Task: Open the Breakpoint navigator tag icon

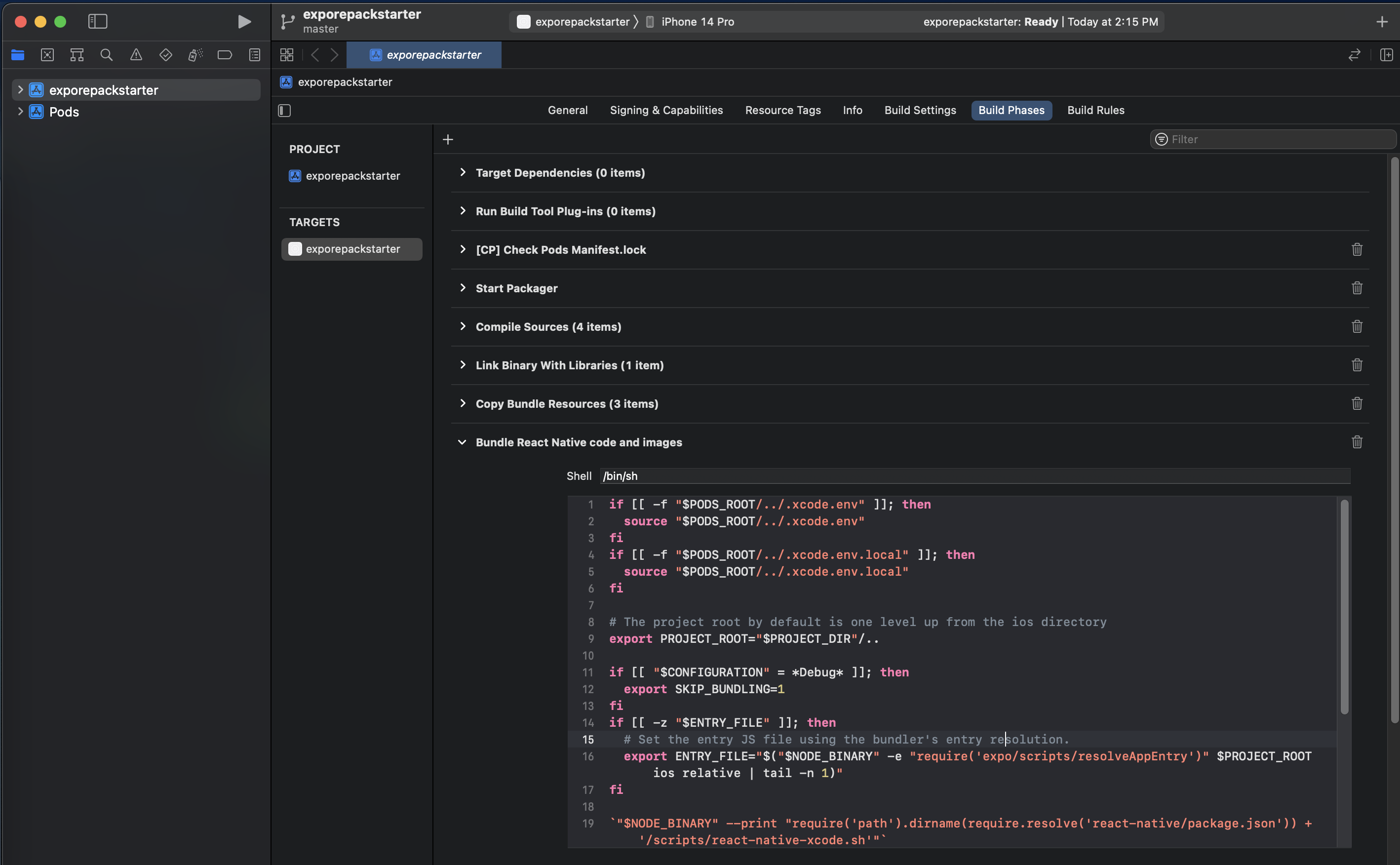Action: coord(225,54)
